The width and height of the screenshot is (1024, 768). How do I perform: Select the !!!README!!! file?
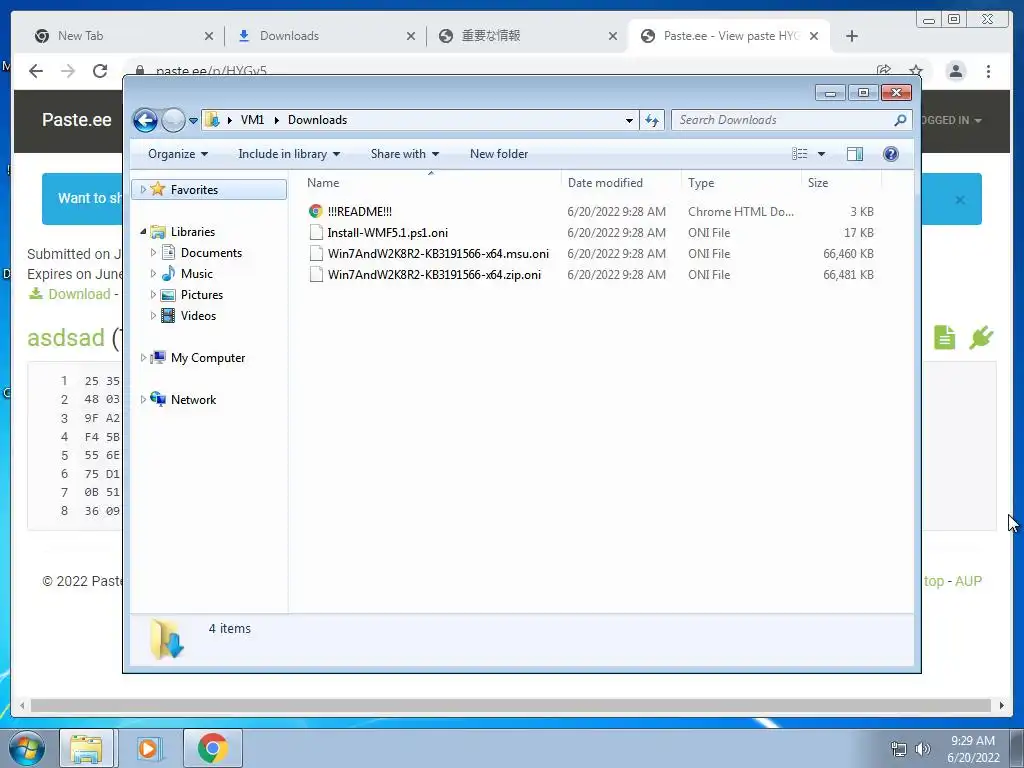pos(360,212)
